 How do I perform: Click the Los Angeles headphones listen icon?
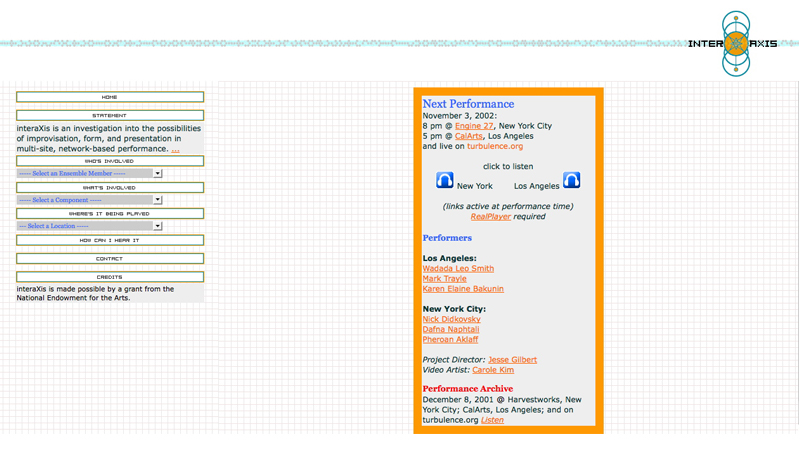[571, 180]
